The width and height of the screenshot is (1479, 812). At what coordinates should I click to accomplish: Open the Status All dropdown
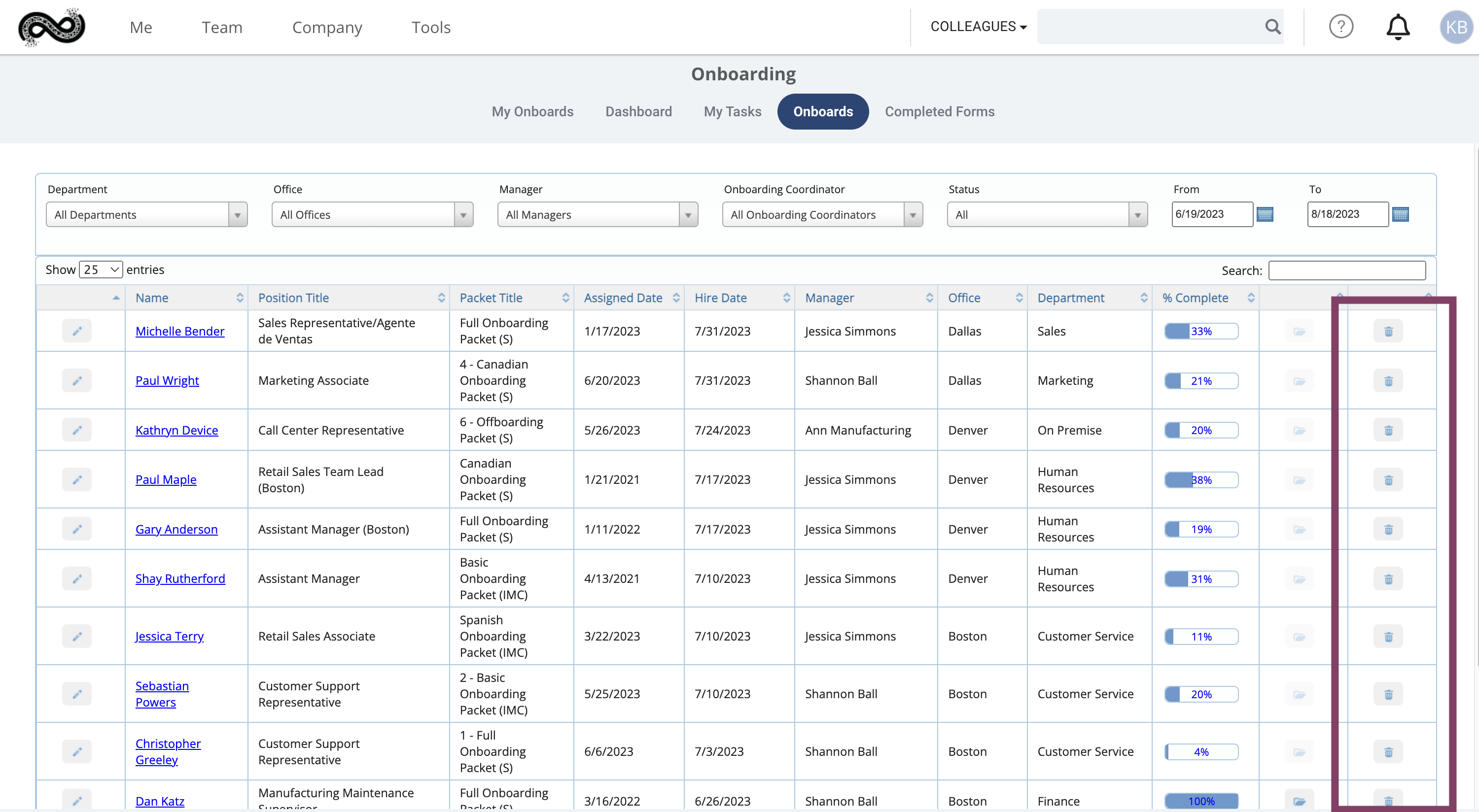point(1047,214)
